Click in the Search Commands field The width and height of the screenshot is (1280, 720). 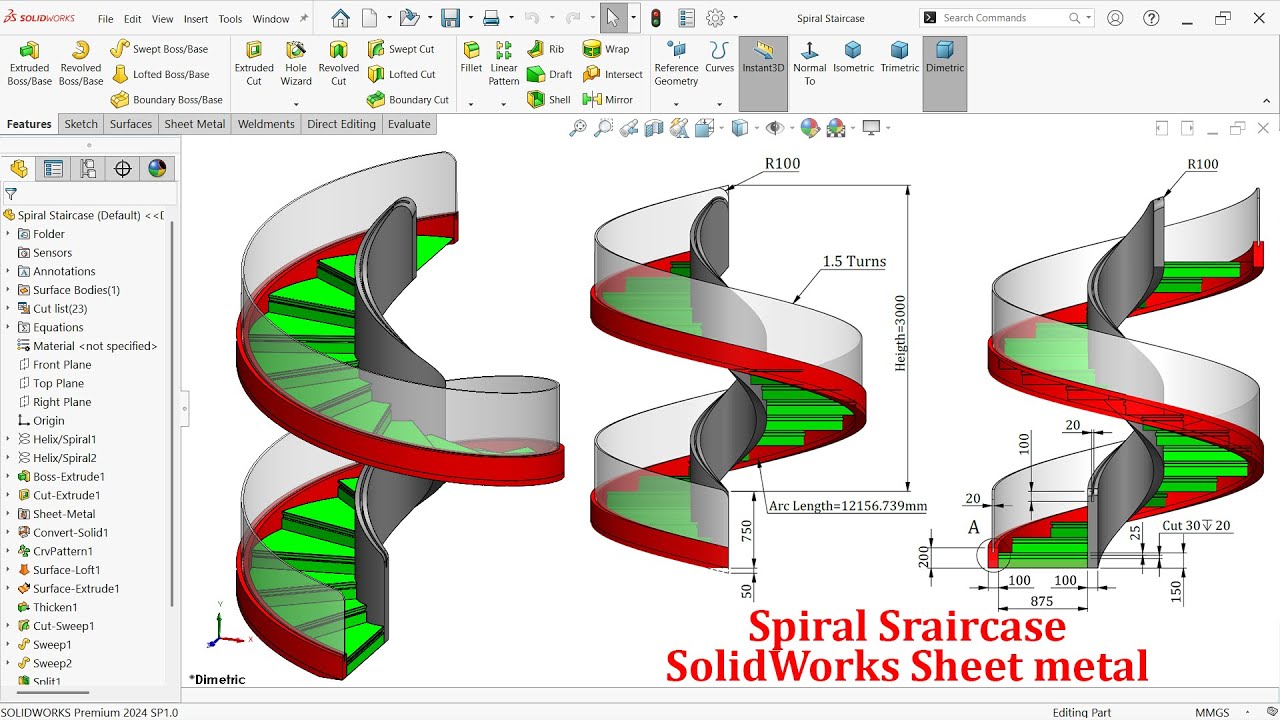pyautogui.click(x=1003, y=18)
